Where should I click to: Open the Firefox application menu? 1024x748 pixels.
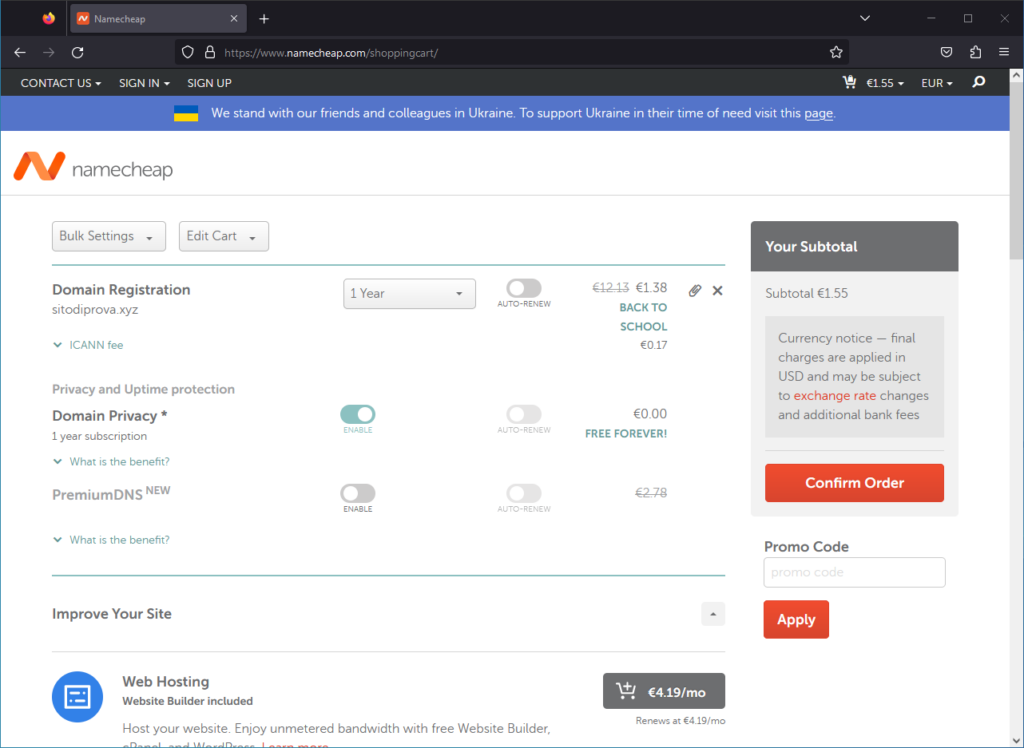point(1004,52)
